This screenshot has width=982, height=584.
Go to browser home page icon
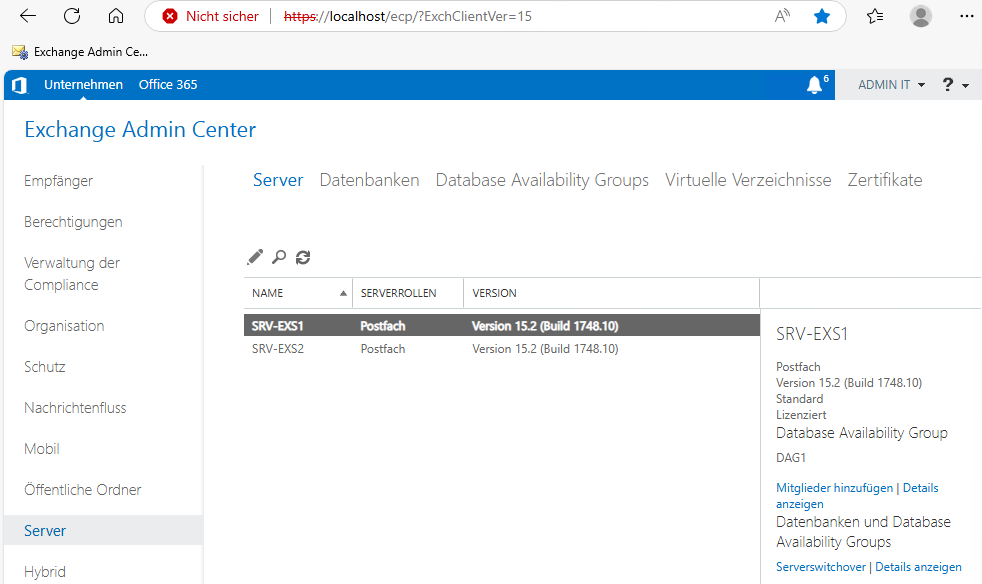click(x=116, y=16)
